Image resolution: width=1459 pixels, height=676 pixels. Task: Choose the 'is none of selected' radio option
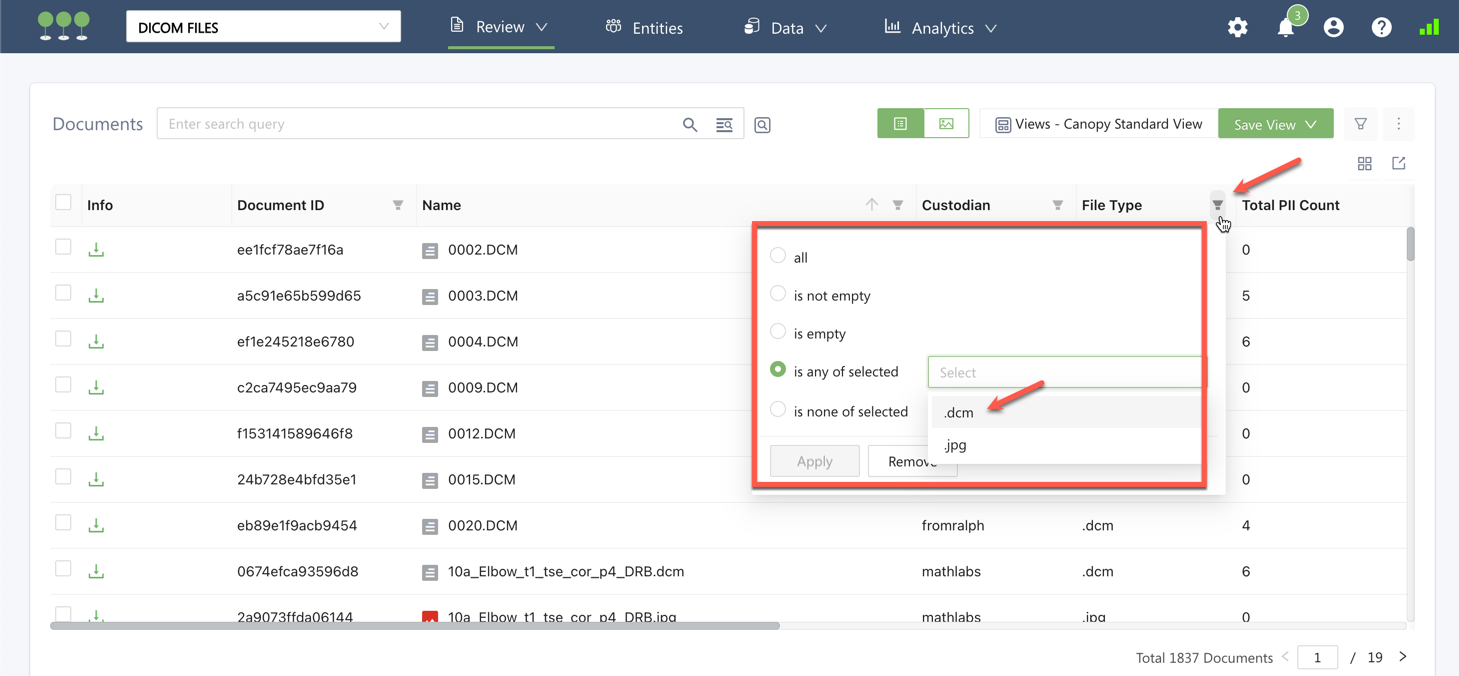pos(778,410)
